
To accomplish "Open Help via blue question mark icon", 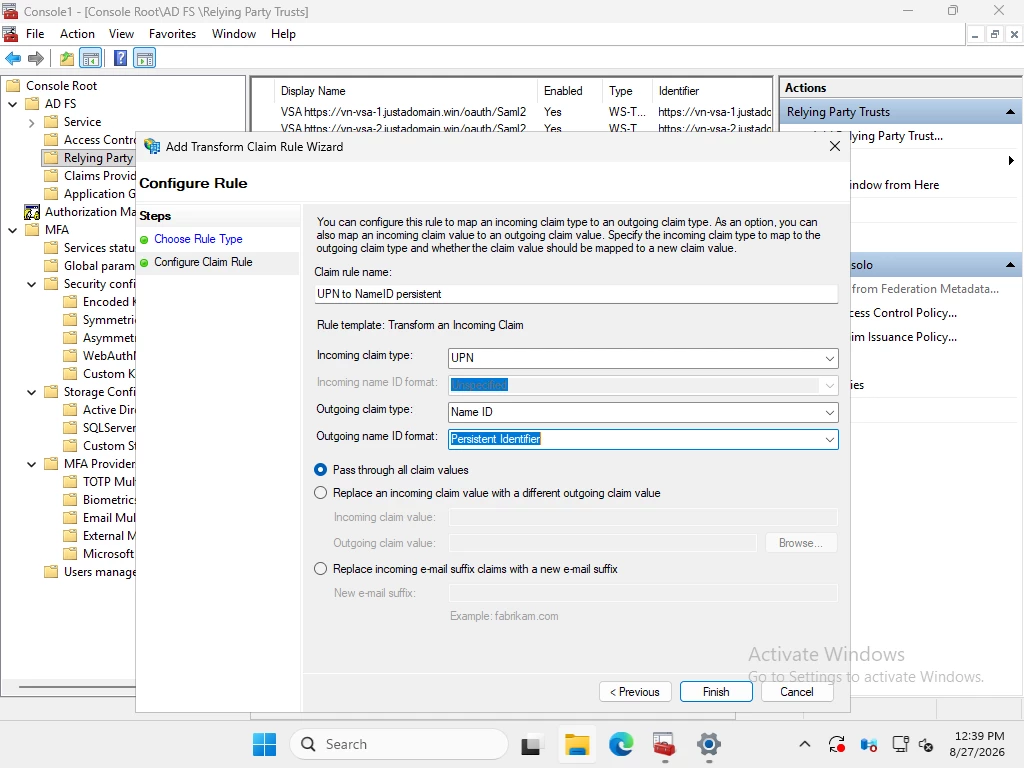I will coord(120,59).
